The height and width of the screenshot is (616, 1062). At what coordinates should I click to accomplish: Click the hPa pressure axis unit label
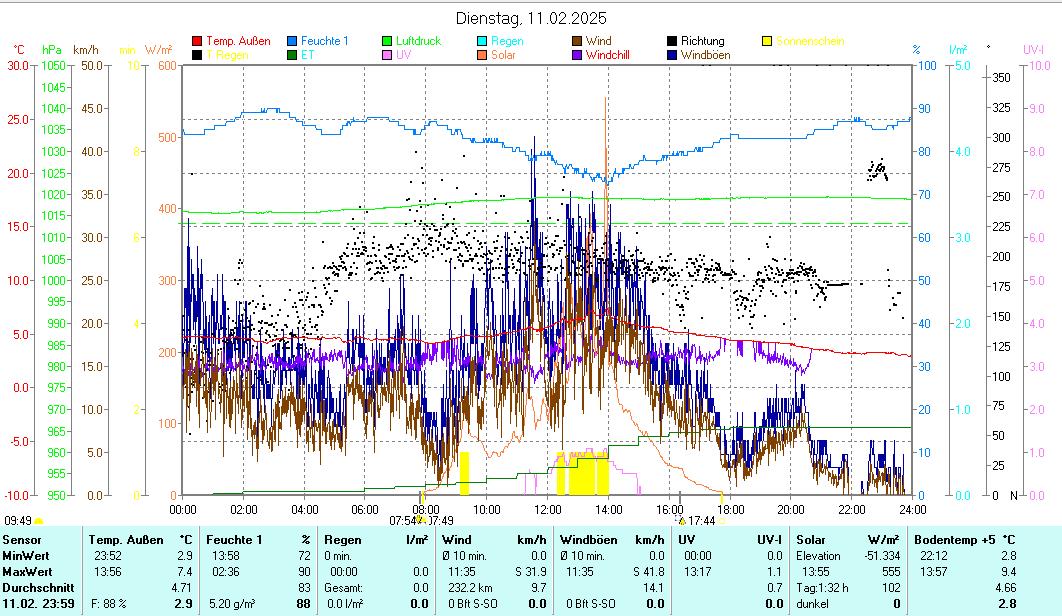tap(52, 49)
